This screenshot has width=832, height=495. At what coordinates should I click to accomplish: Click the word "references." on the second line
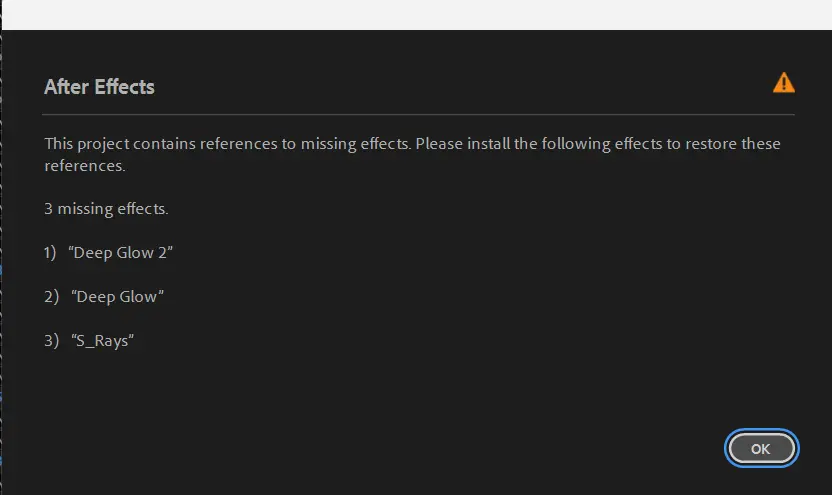point(85,166)
